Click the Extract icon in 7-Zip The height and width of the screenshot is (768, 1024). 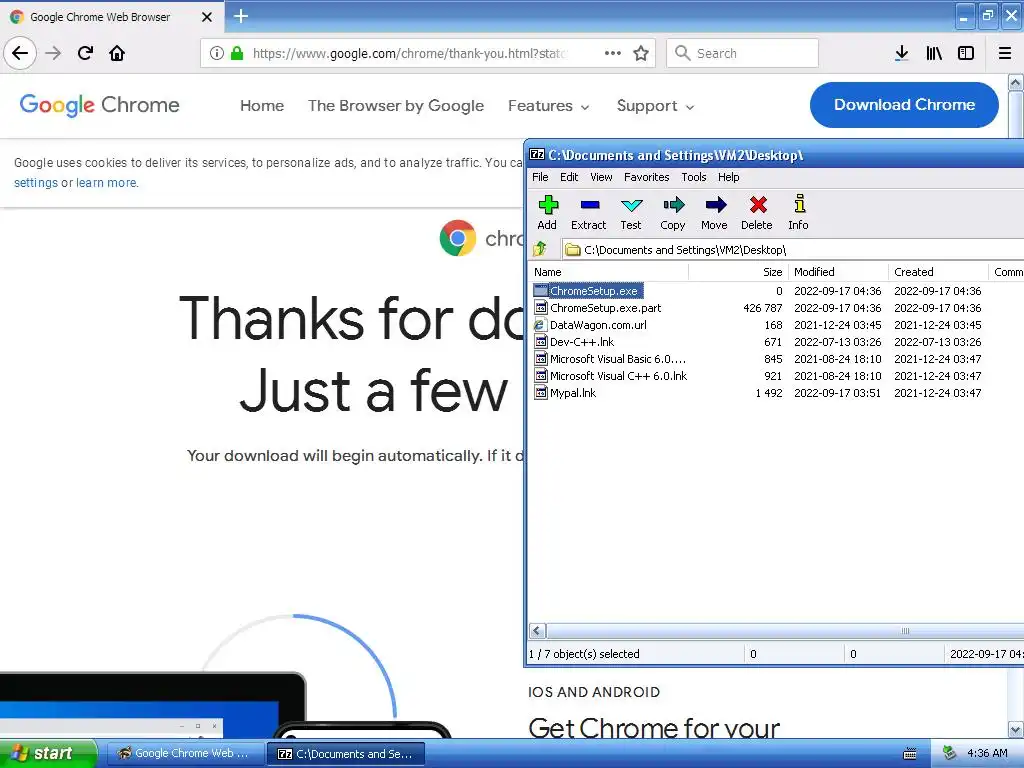[589, 206]
